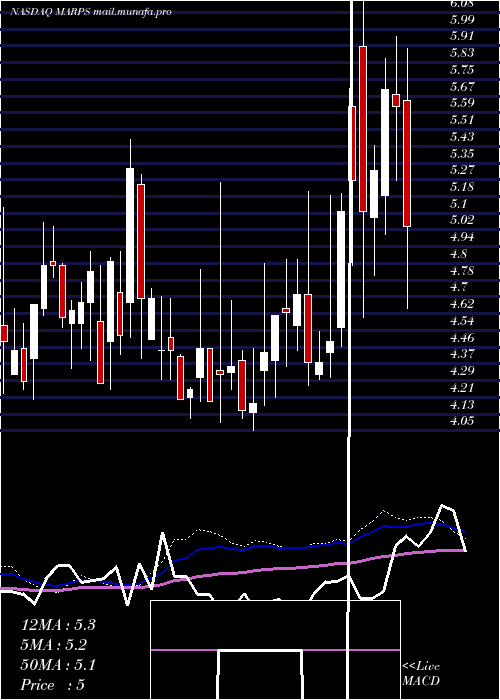Click the 5.83 price axis label
Viewport: 500px width, 700px height.
click(x=462, y=53)
